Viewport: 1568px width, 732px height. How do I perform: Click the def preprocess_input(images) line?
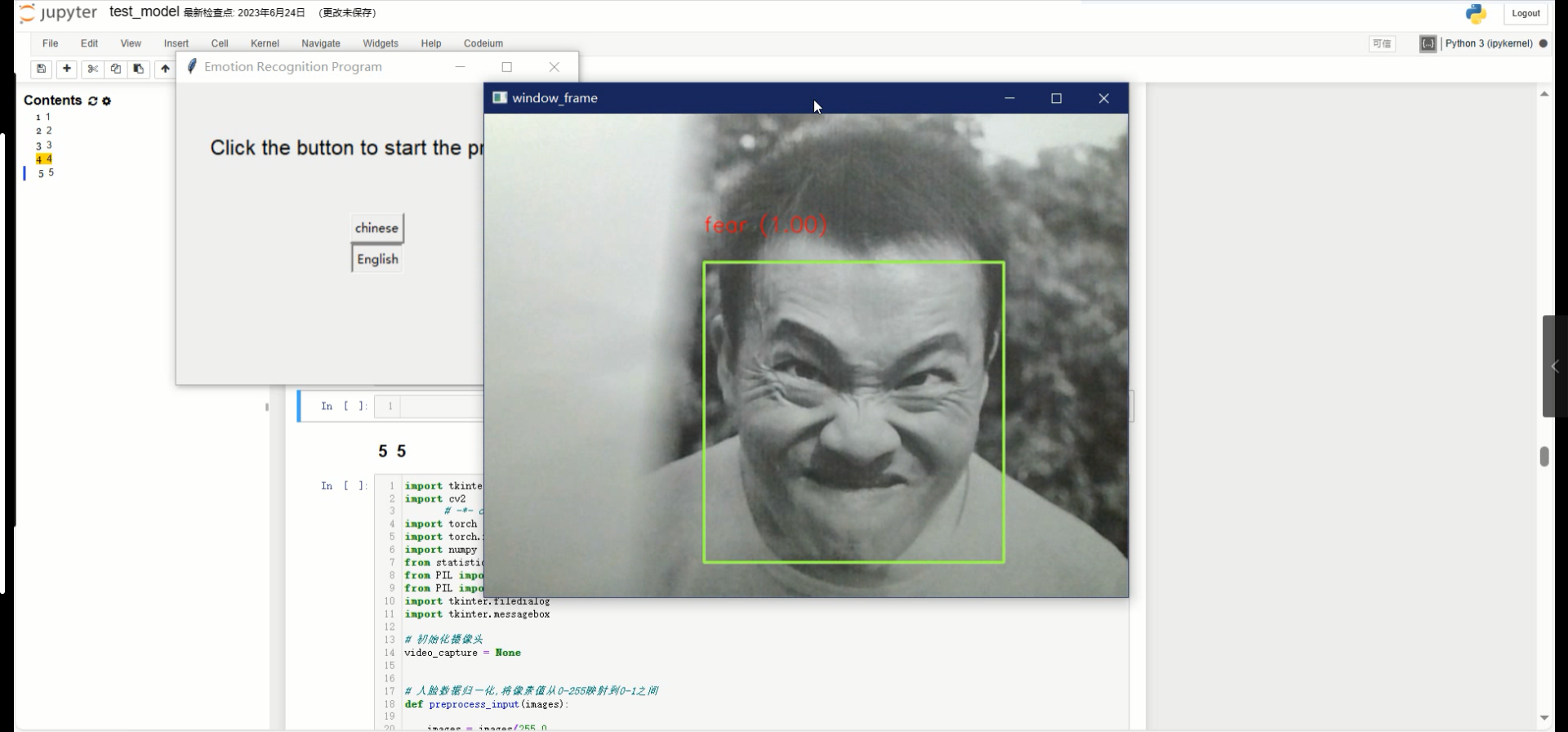486,704
